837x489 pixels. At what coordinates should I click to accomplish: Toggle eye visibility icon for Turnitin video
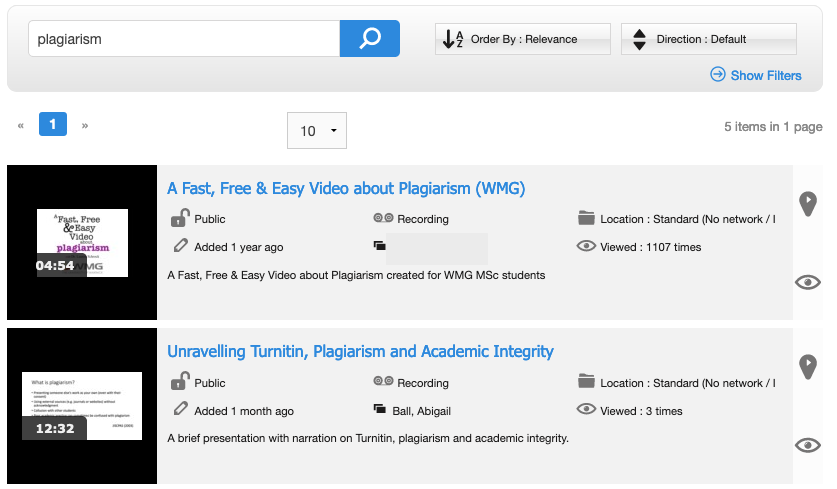pos(807,446)
